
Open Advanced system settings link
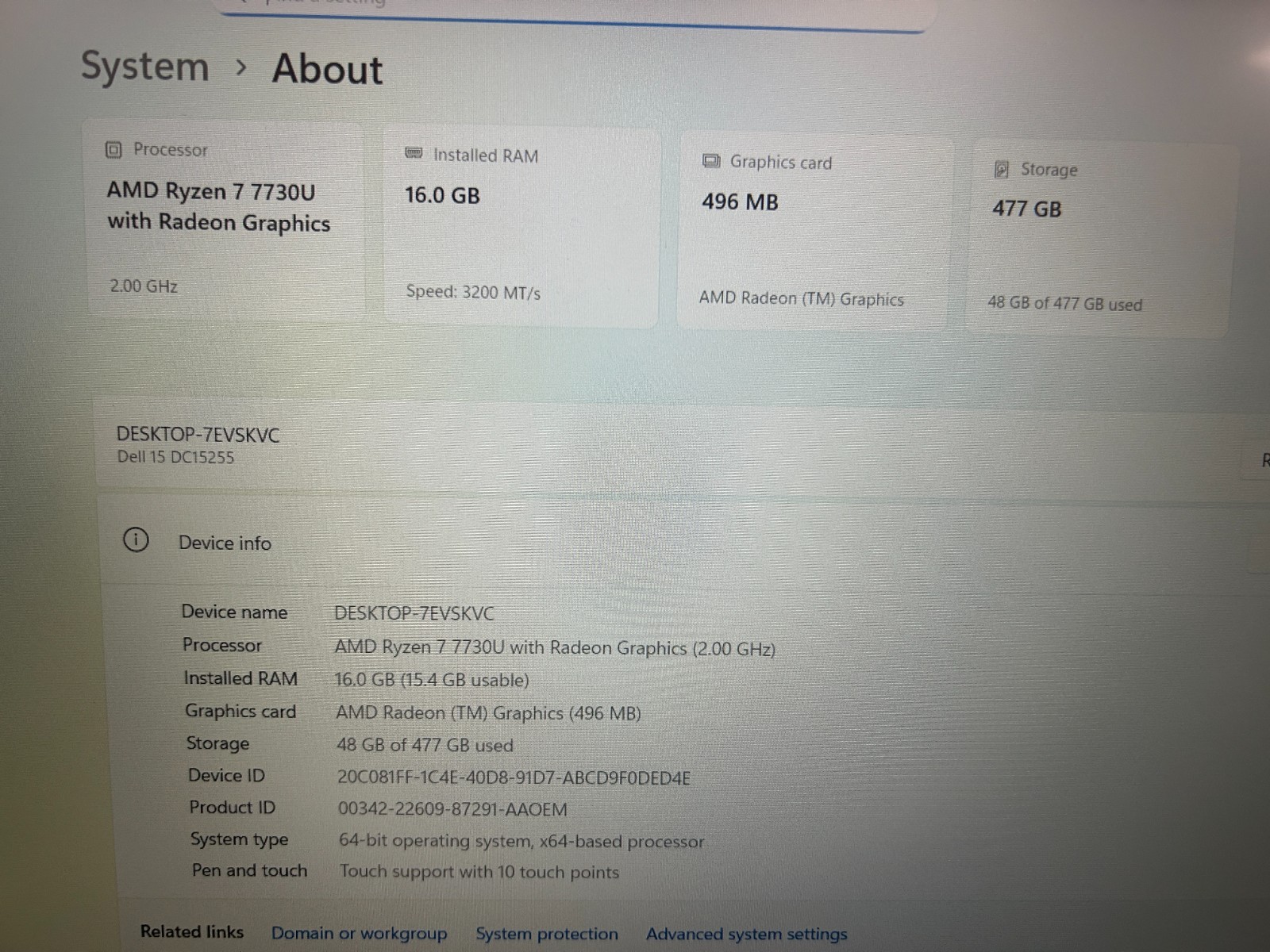click(746, 934)
